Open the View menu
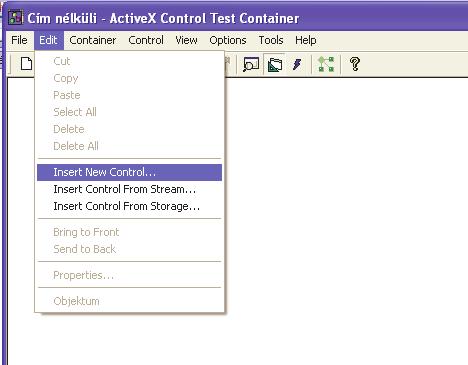This screenshot has height=365, width=468. tap(186, 40)
